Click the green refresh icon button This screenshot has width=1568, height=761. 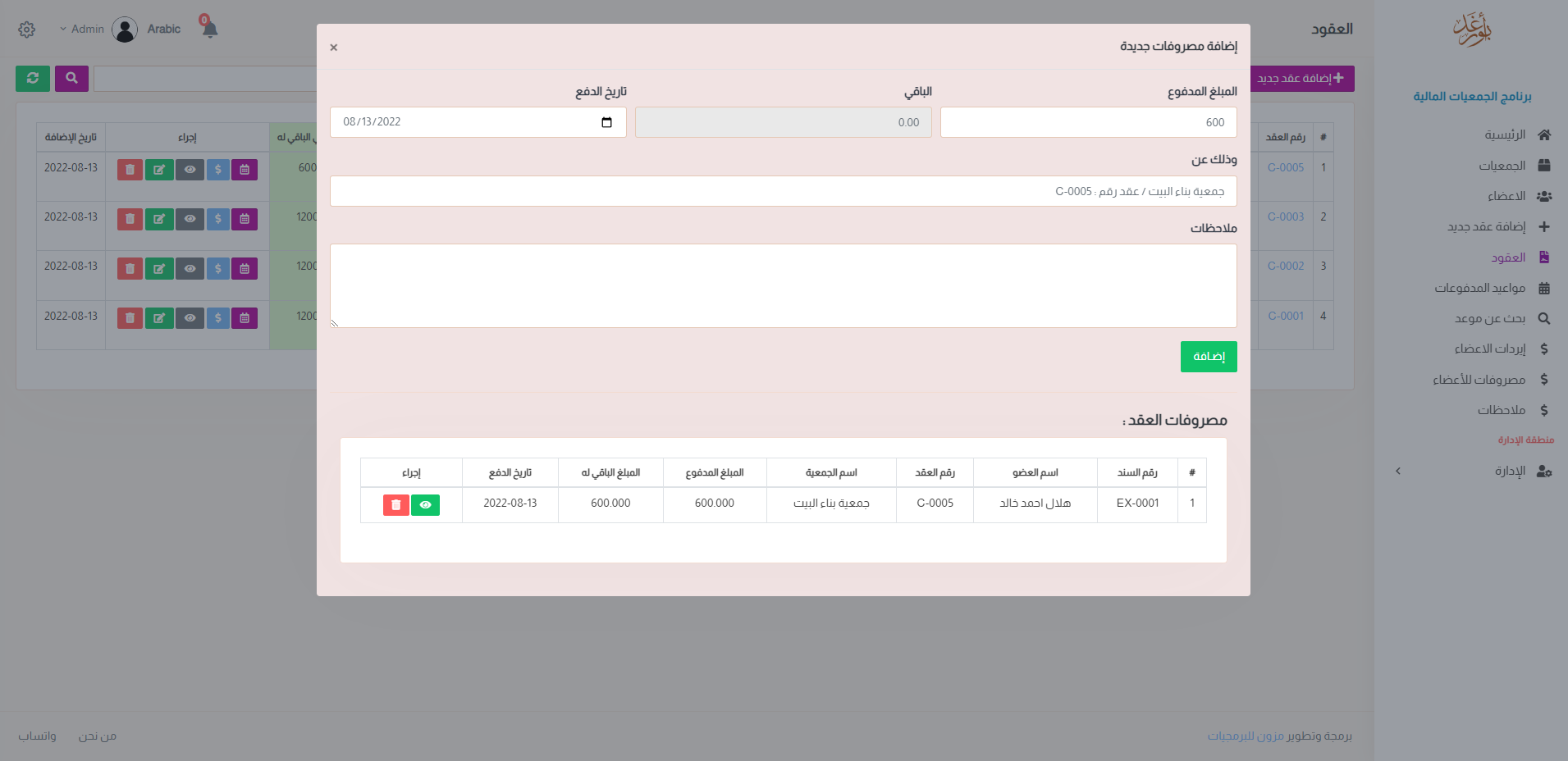point(33,79)
